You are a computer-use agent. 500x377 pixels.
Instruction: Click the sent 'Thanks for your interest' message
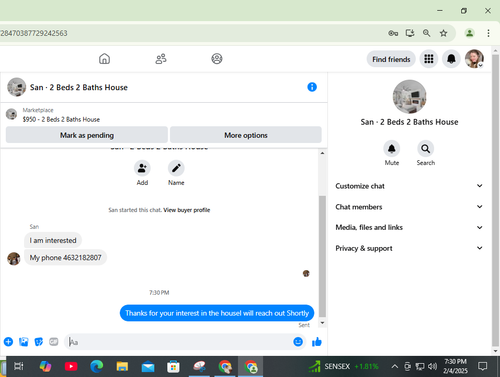tap(217, 313)
